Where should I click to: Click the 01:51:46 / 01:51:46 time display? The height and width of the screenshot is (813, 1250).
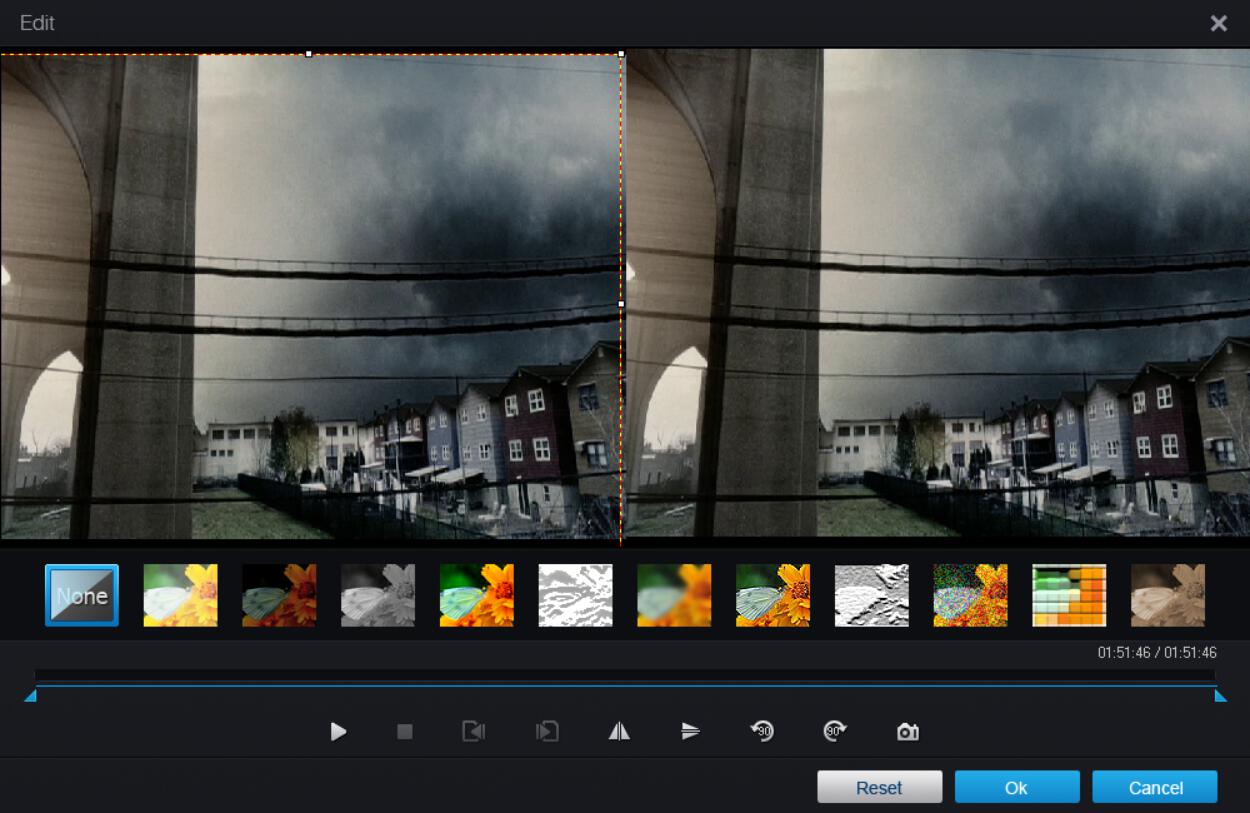(x=1157, y=653)
